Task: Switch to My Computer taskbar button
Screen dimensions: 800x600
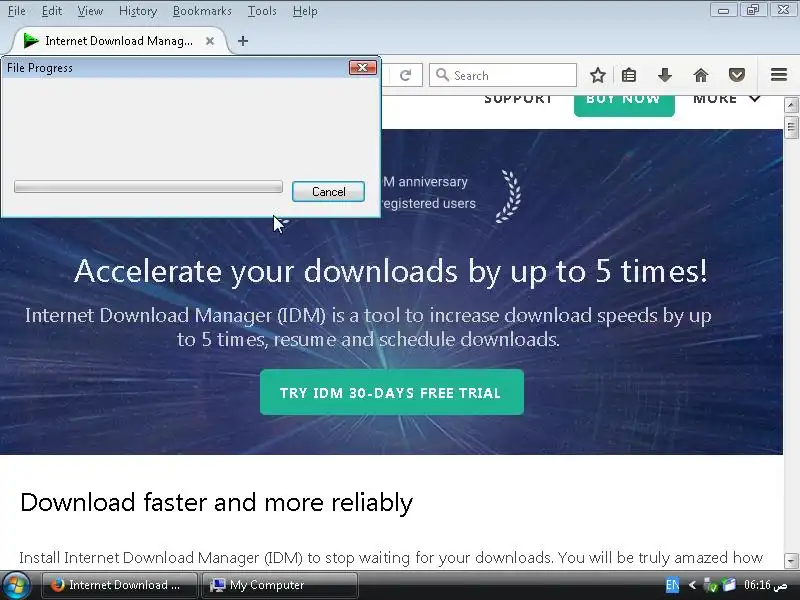Action: point(279,585)
